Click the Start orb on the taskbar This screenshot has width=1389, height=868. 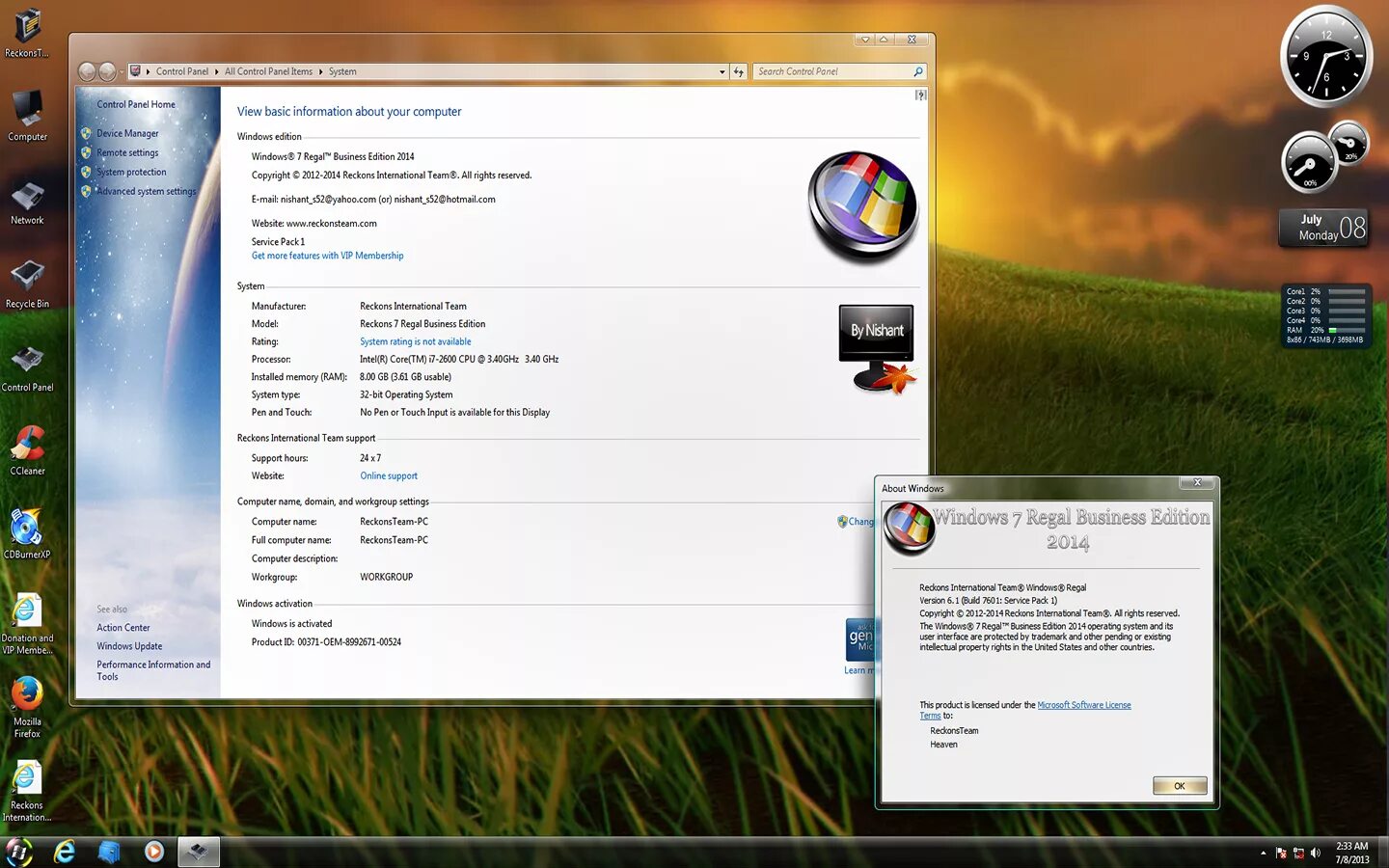(19, 852)
